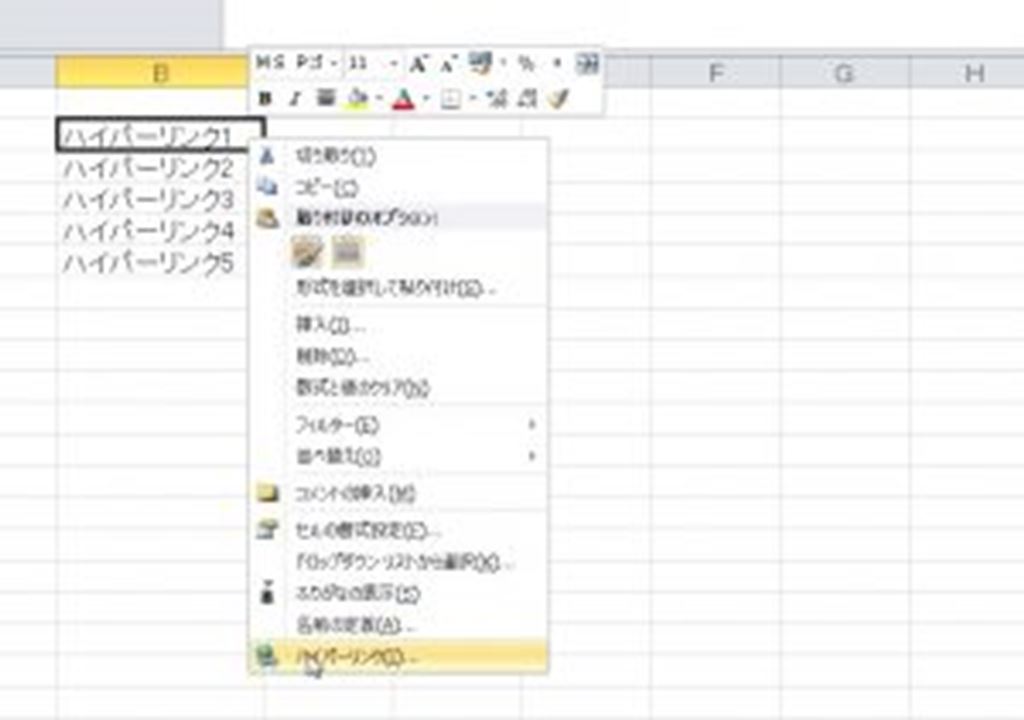This screenshot has height=720, width=1024.
Task: Click the merge and center icon
Action: [x=588, y=64]
